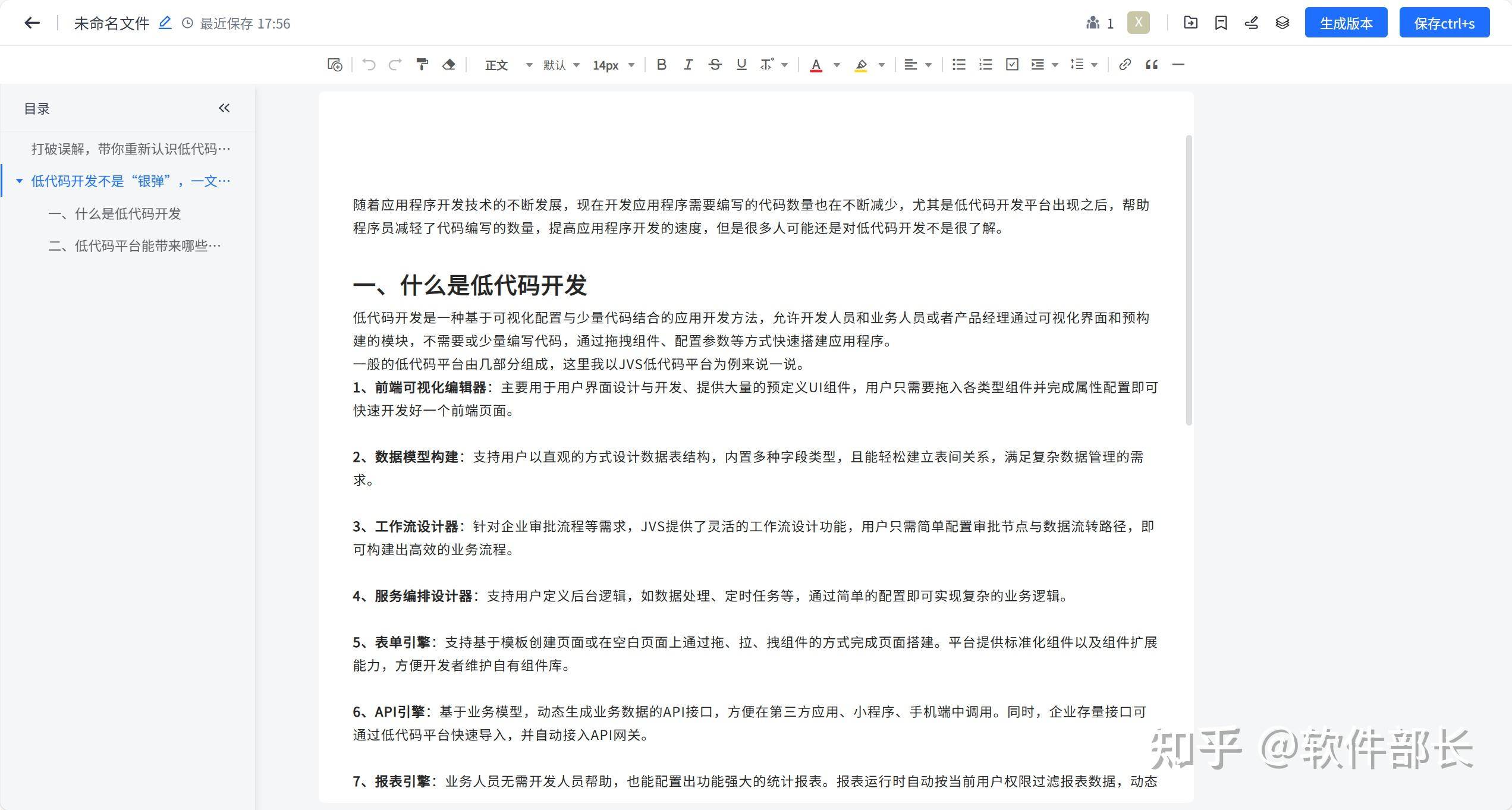Collapse the 目录 outline panel
The height and width of the screenshot is (810, 1512).
coord(224,108)
